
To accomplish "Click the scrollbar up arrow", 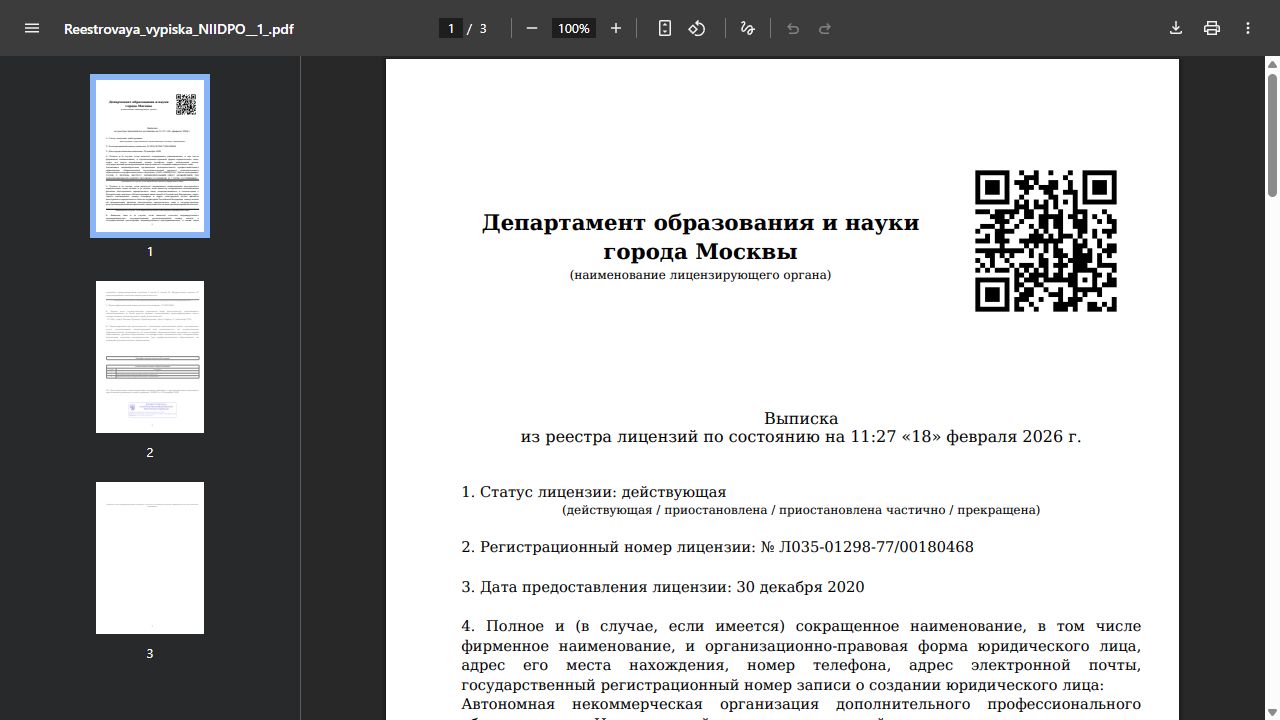I will (x=1272, y=64).
